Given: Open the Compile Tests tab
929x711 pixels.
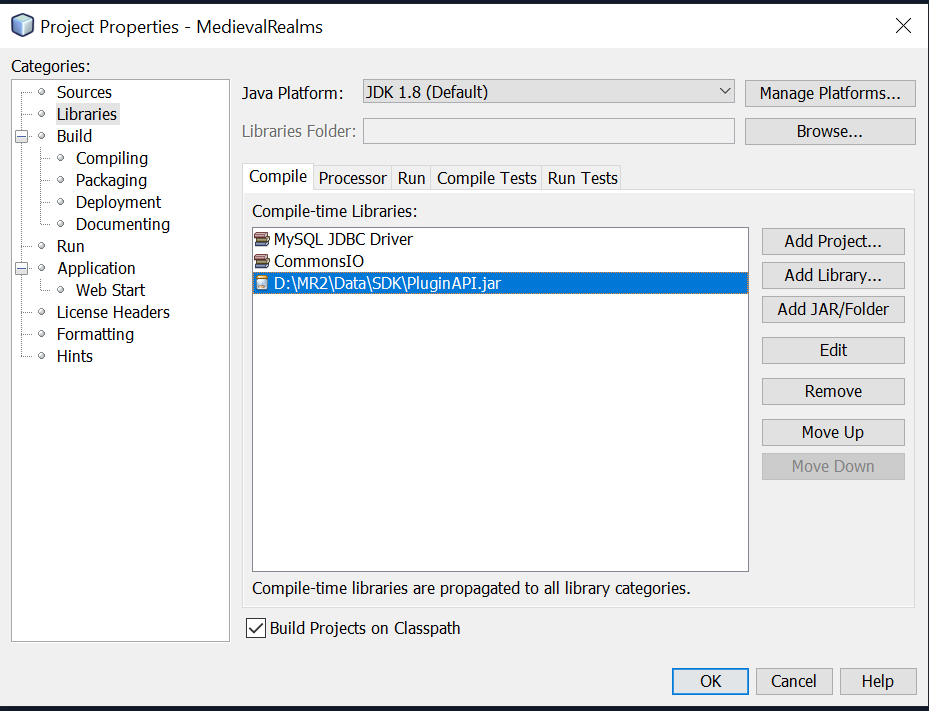Looking at the screenshot, I should [x=487, y=178].
